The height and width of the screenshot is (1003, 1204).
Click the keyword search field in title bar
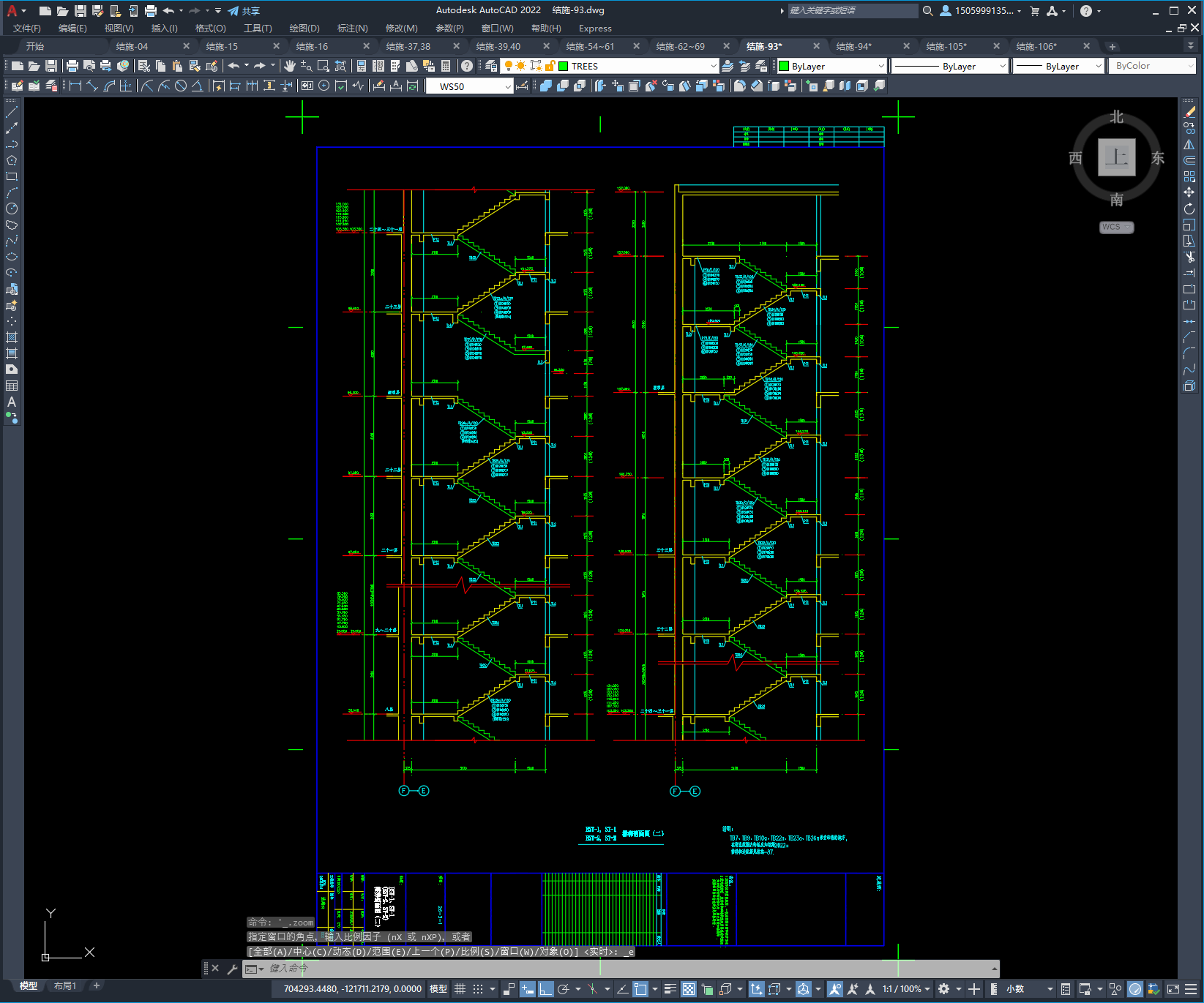[x=853, y=11]
